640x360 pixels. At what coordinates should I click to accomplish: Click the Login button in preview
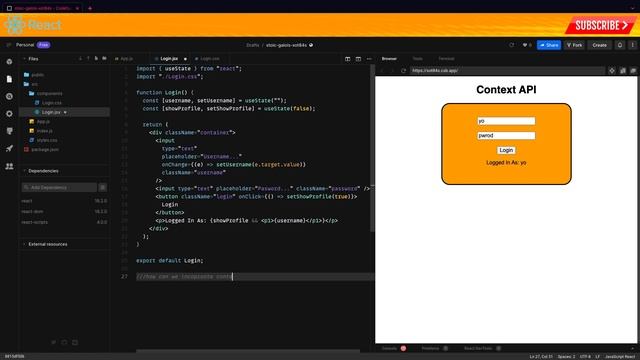coord(506,150)
